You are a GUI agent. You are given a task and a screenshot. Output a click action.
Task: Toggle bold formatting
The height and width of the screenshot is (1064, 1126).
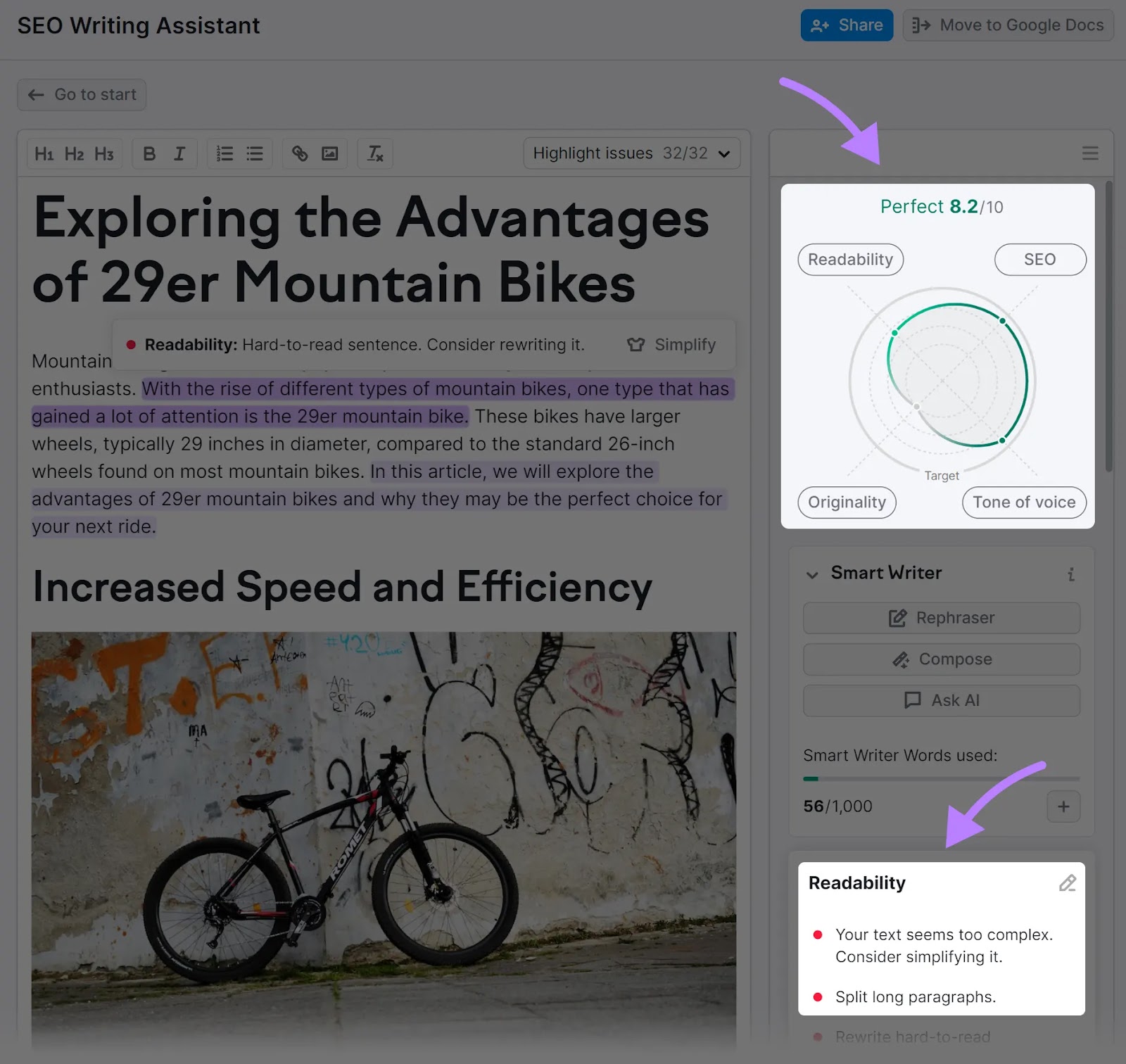click(x=148, y=153)
